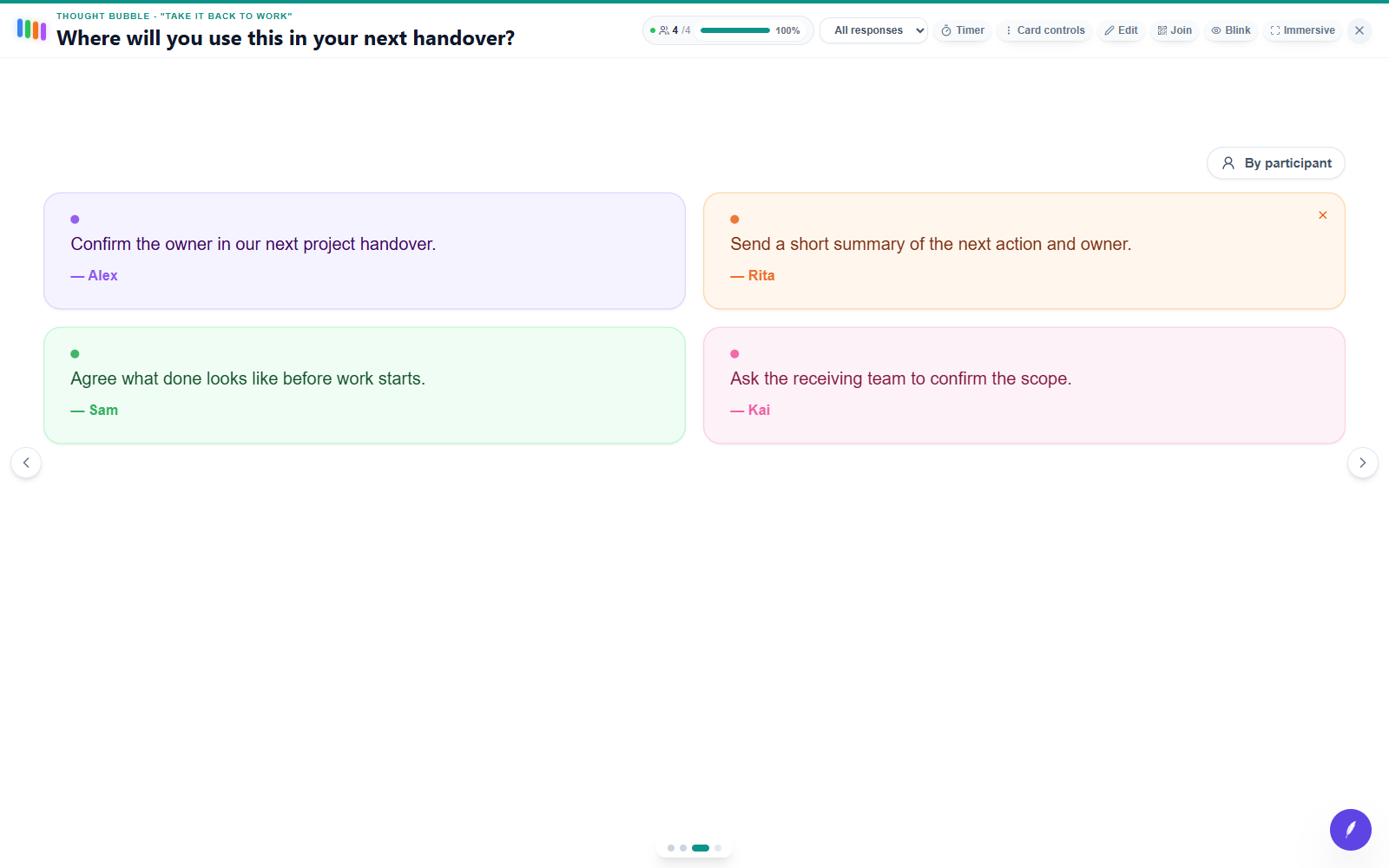Click the green dot on Sam's card

[x=75, y=354]
